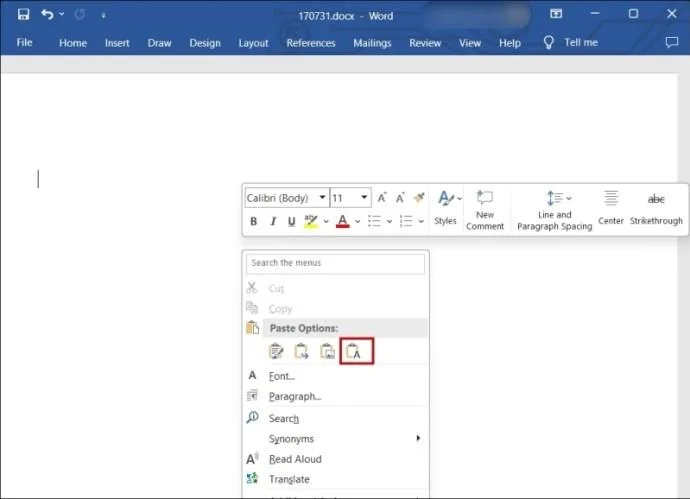
Task: Open the Help tab
Action: tap(510, 43)
